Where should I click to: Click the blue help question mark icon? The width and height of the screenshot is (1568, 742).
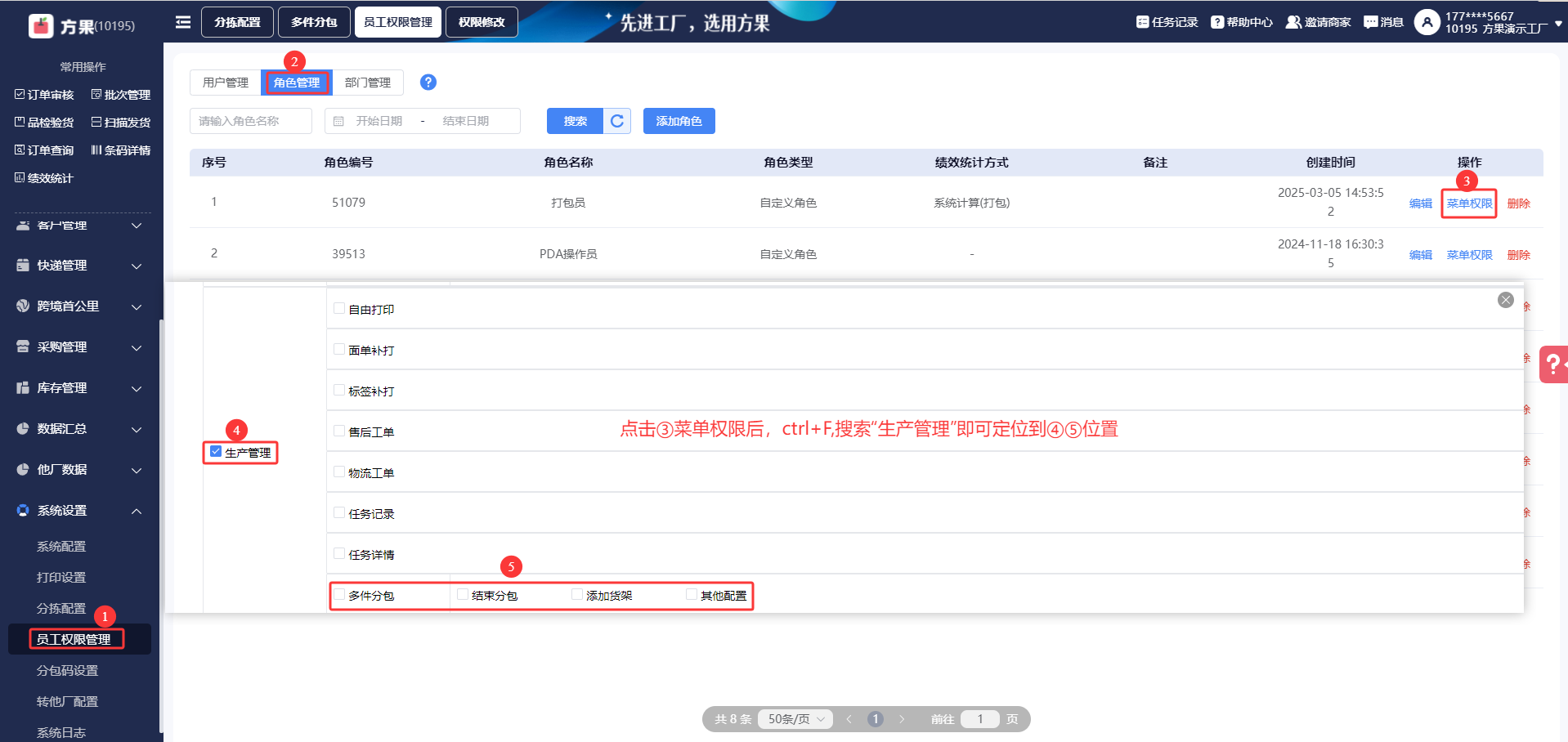click(x=428, y=83)
